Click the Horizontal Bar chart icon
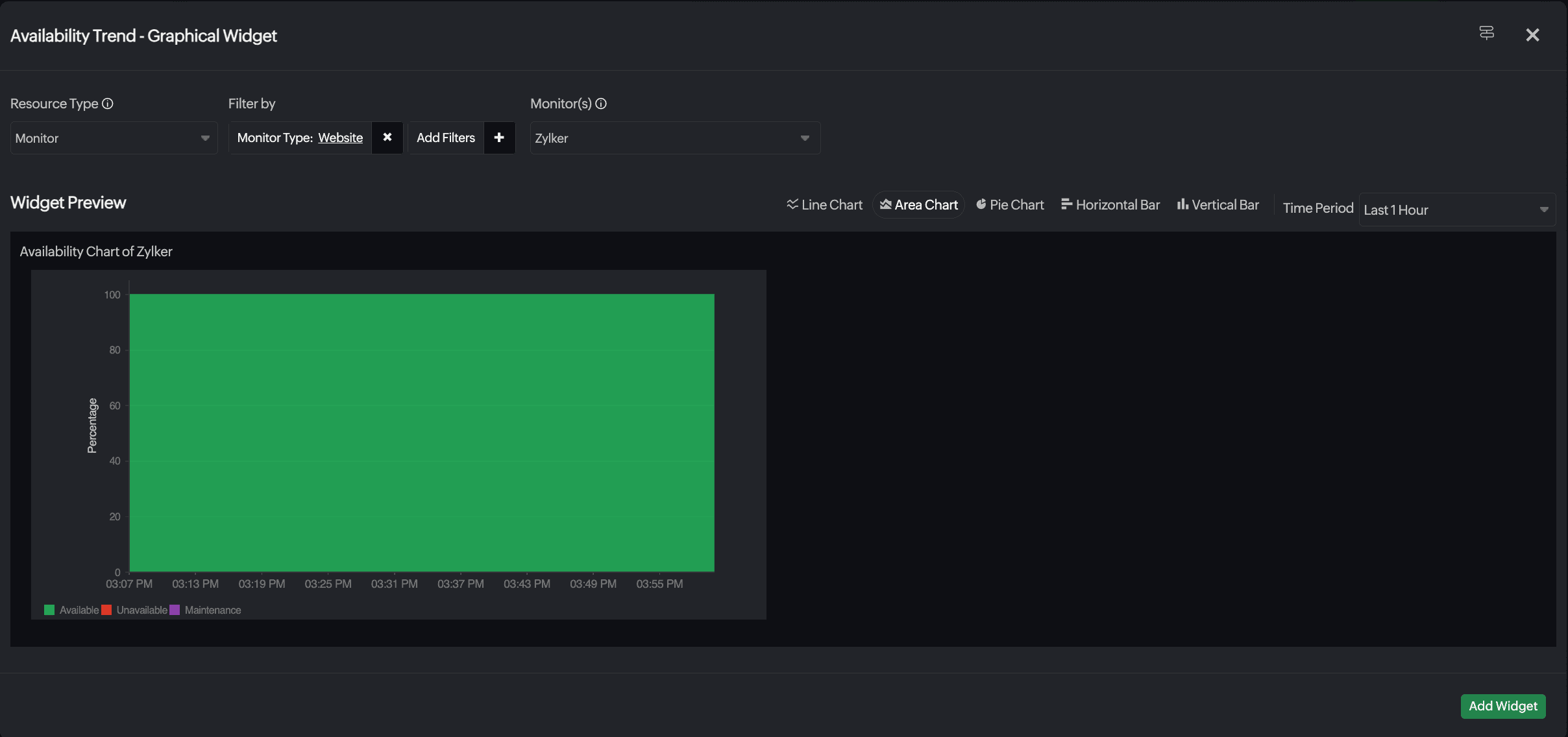Viewport: 1568px width, 737px height. point(1066,204)
